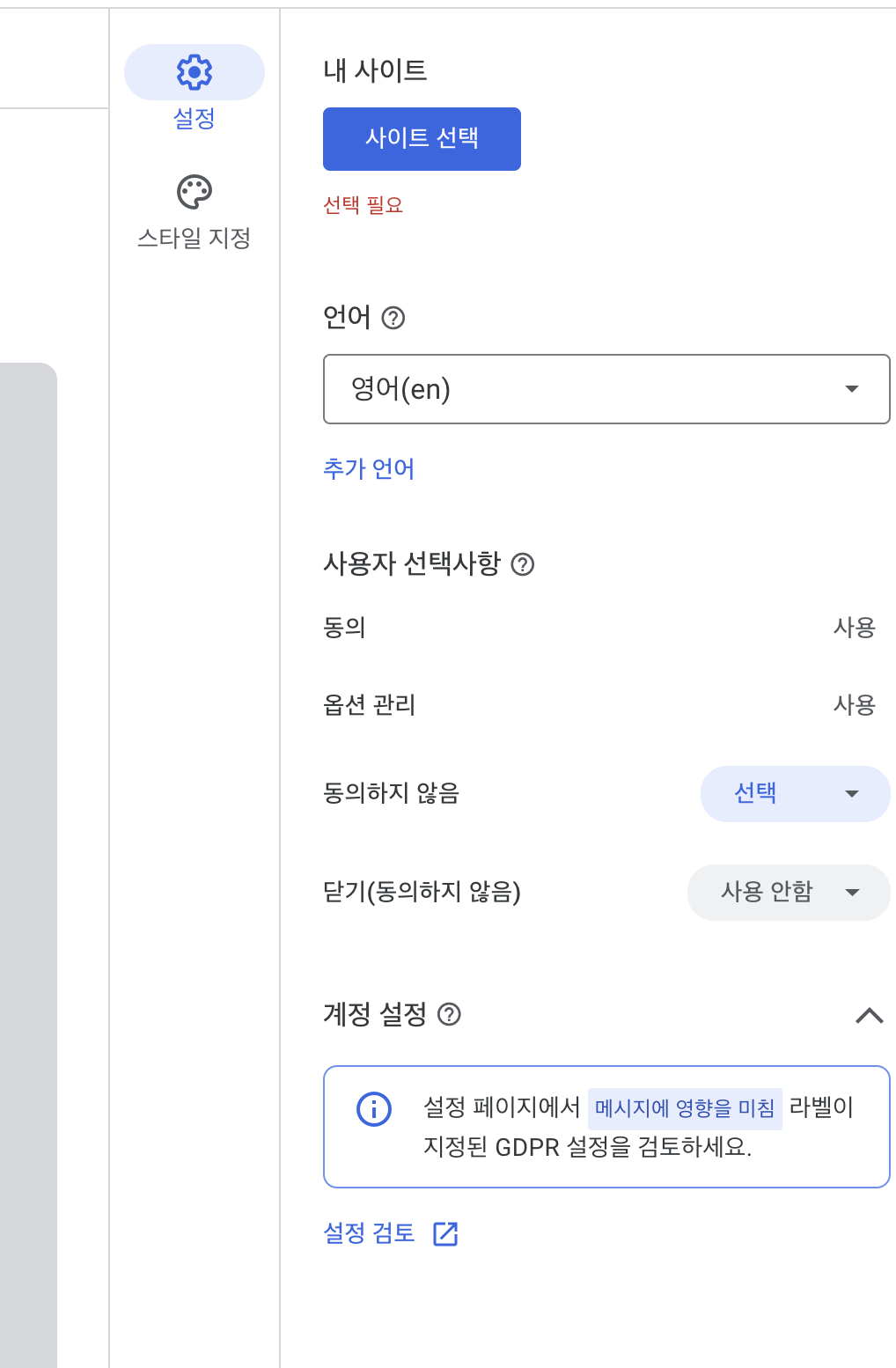Open help icon beside 사용자 선택사항
The image size is (896, 1368).
coord(523,564)
